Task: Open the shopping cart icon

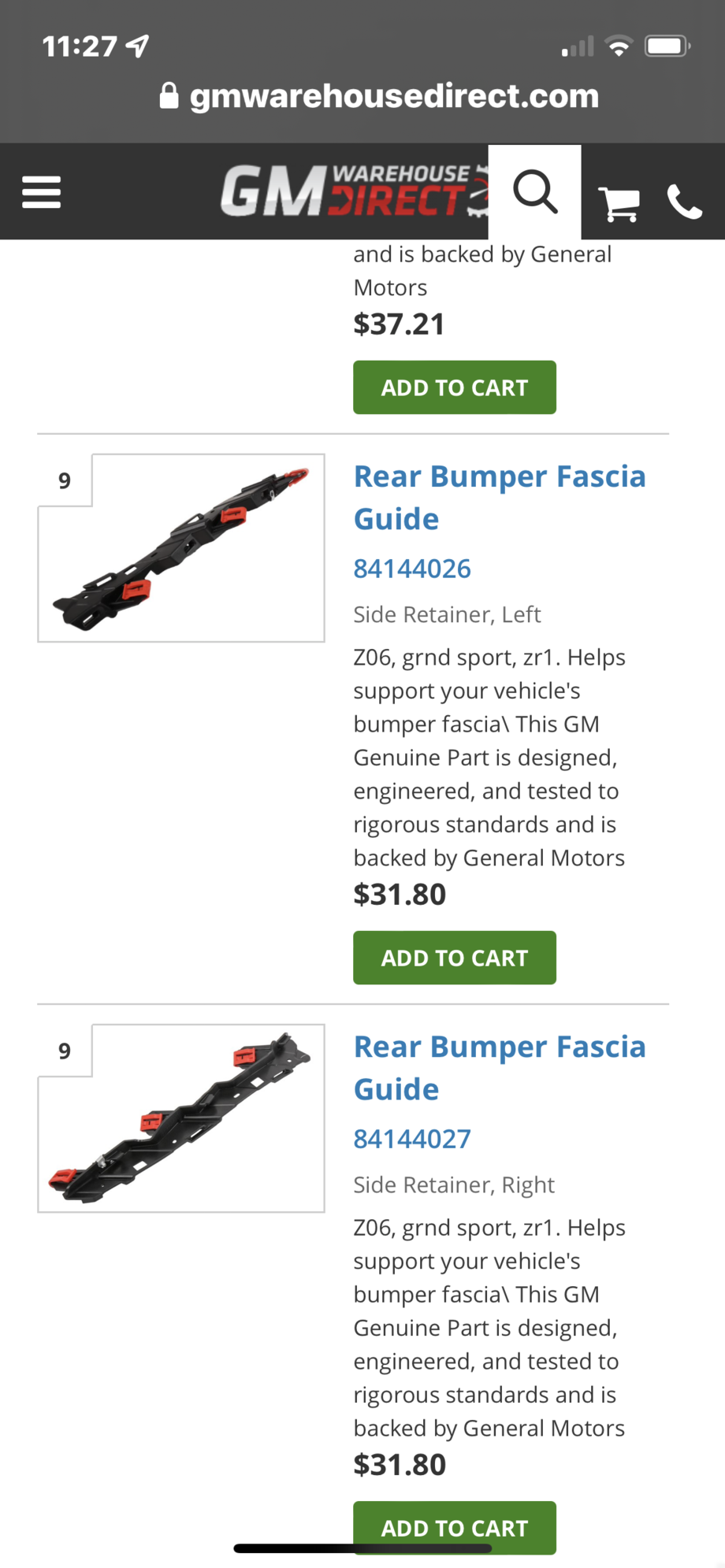Action: tap(619, 202)
